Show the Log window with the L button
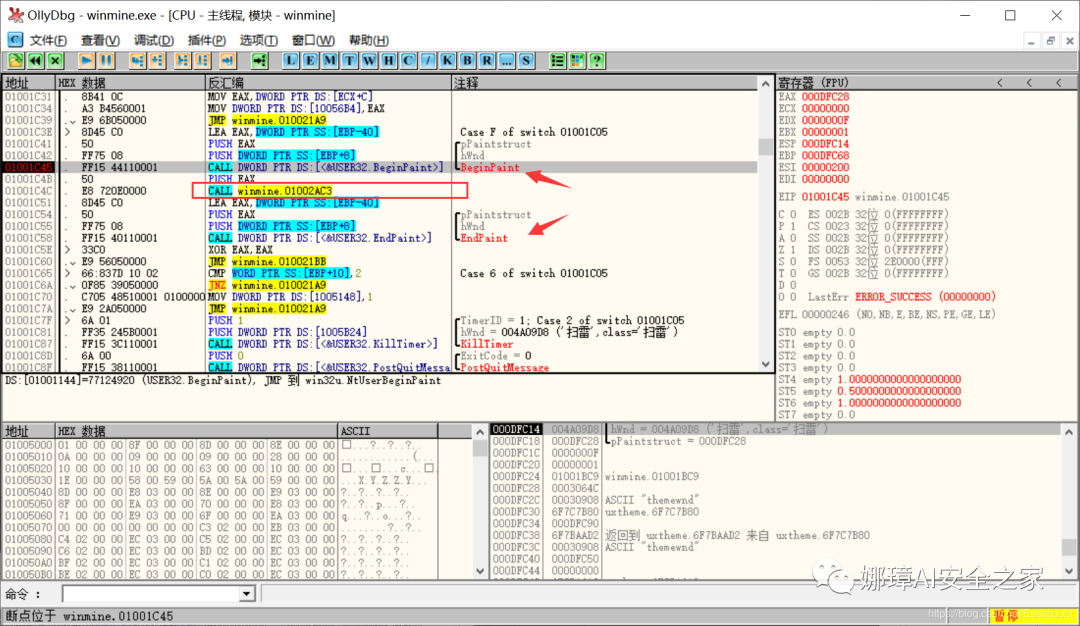Viewport: 1080px width, 626px height. [x=290, y=61]
